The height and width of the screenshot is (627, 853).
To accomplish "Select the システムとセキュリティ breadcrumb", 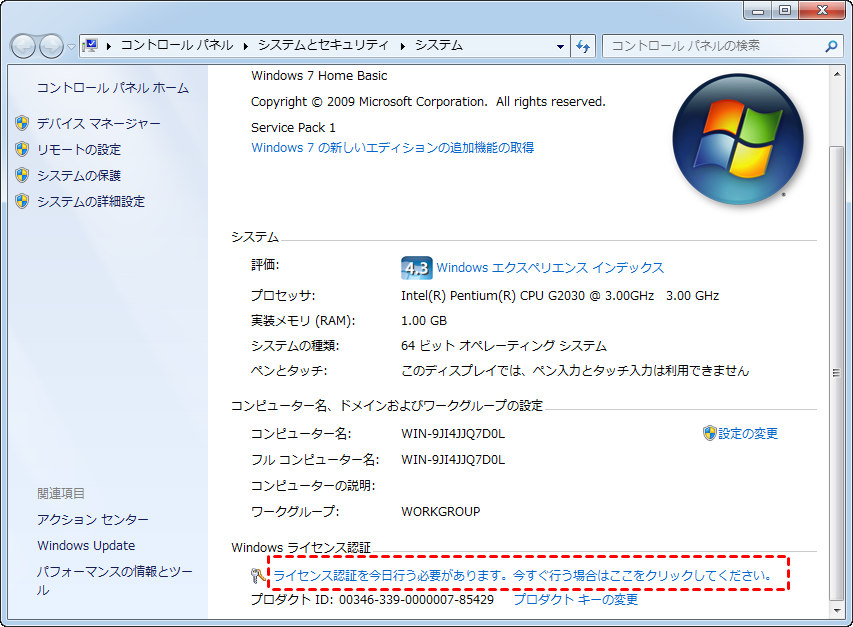I will point(323,45).
